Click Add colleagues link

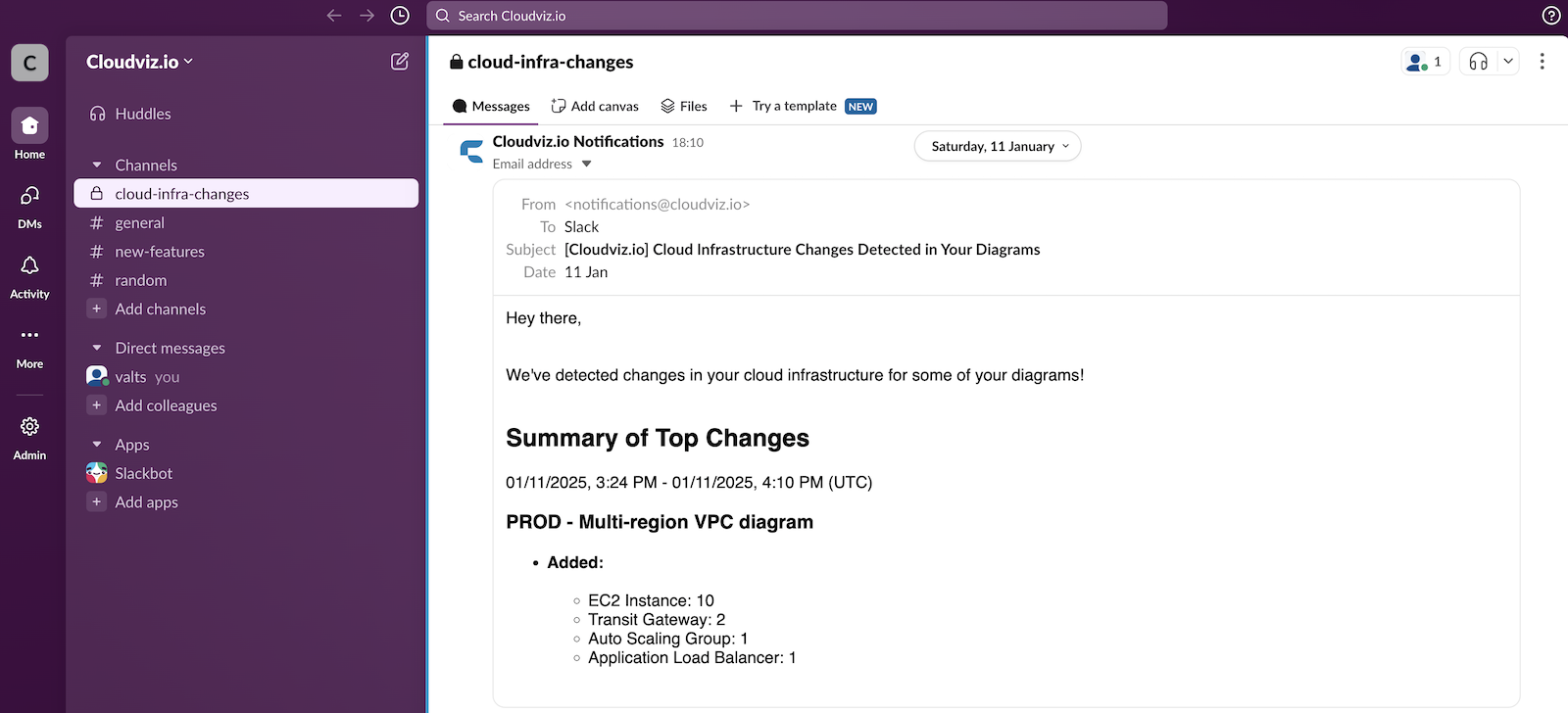(166, 405)
